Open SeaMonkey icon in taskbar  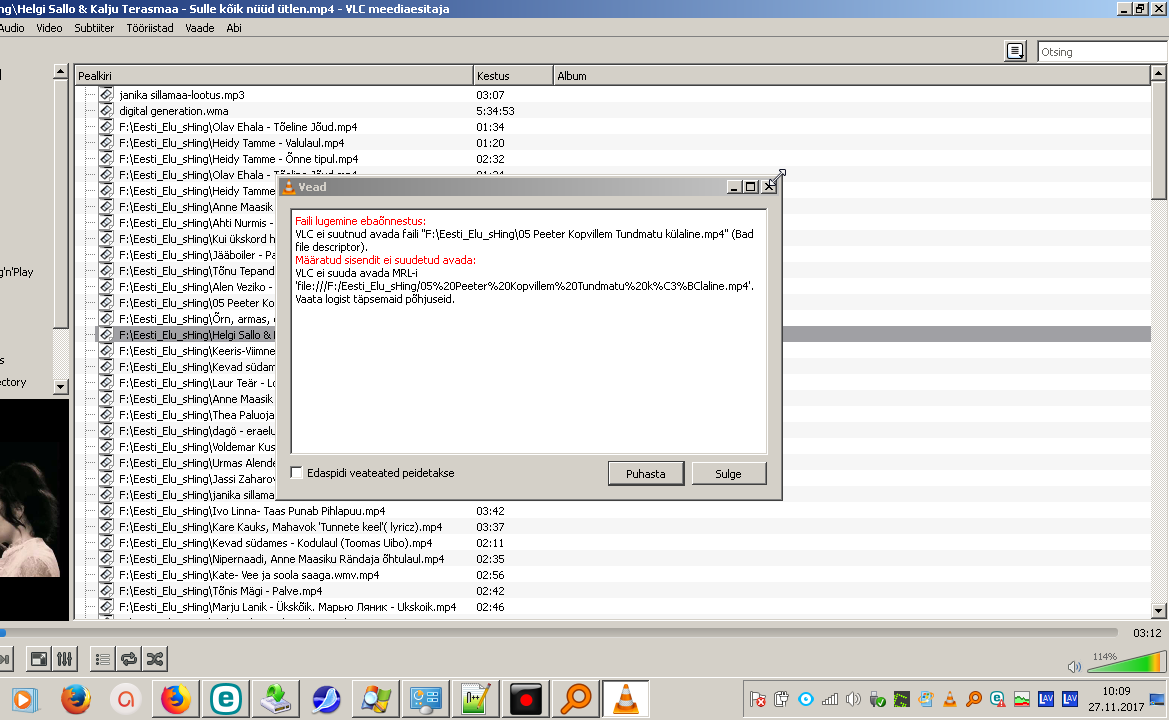pos(326,700)
